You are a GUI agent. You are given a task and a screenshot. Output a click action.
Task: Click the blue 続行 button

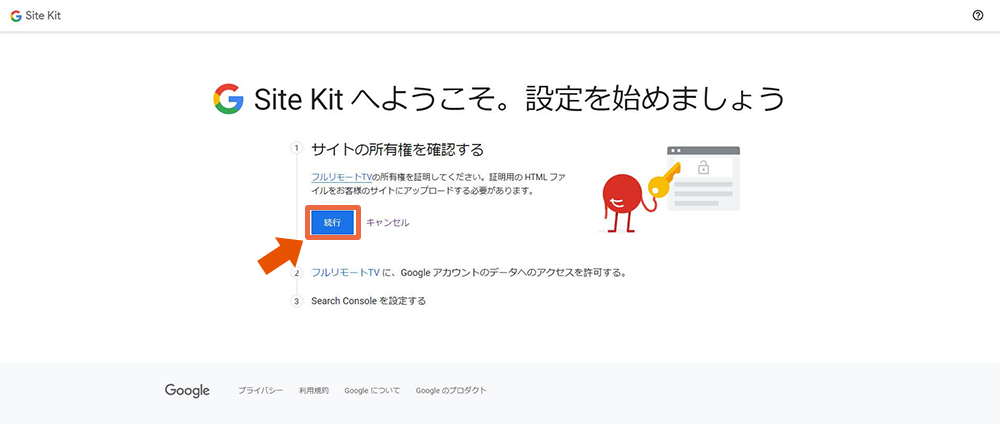click(x=333, y=222)
